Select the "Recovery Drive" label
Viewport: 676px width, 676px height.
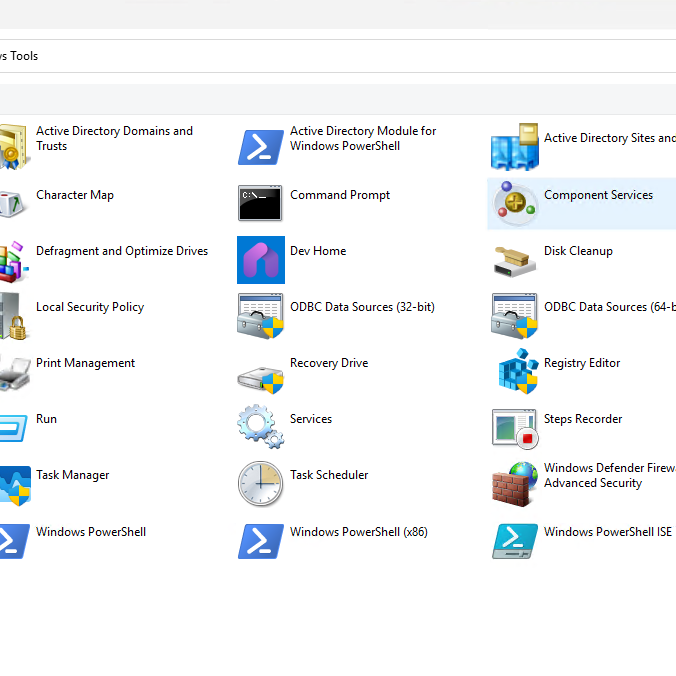329,363
